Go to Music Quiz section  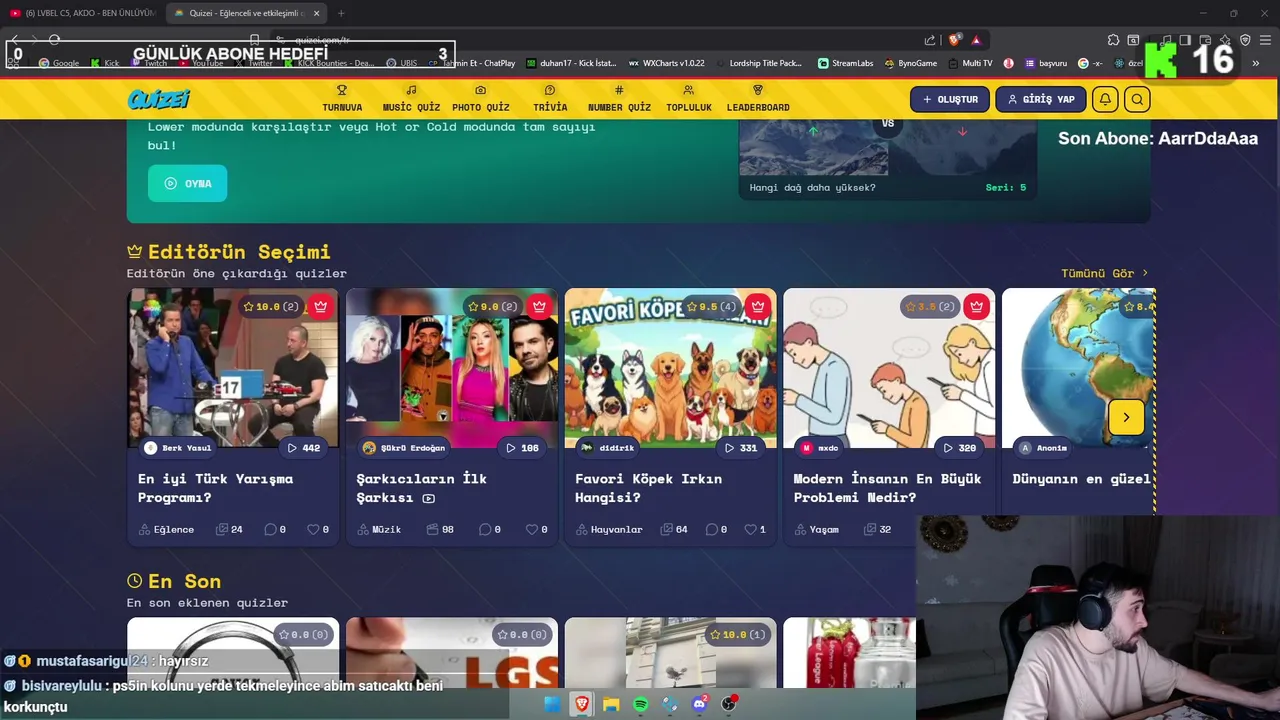tap(411, 99)
